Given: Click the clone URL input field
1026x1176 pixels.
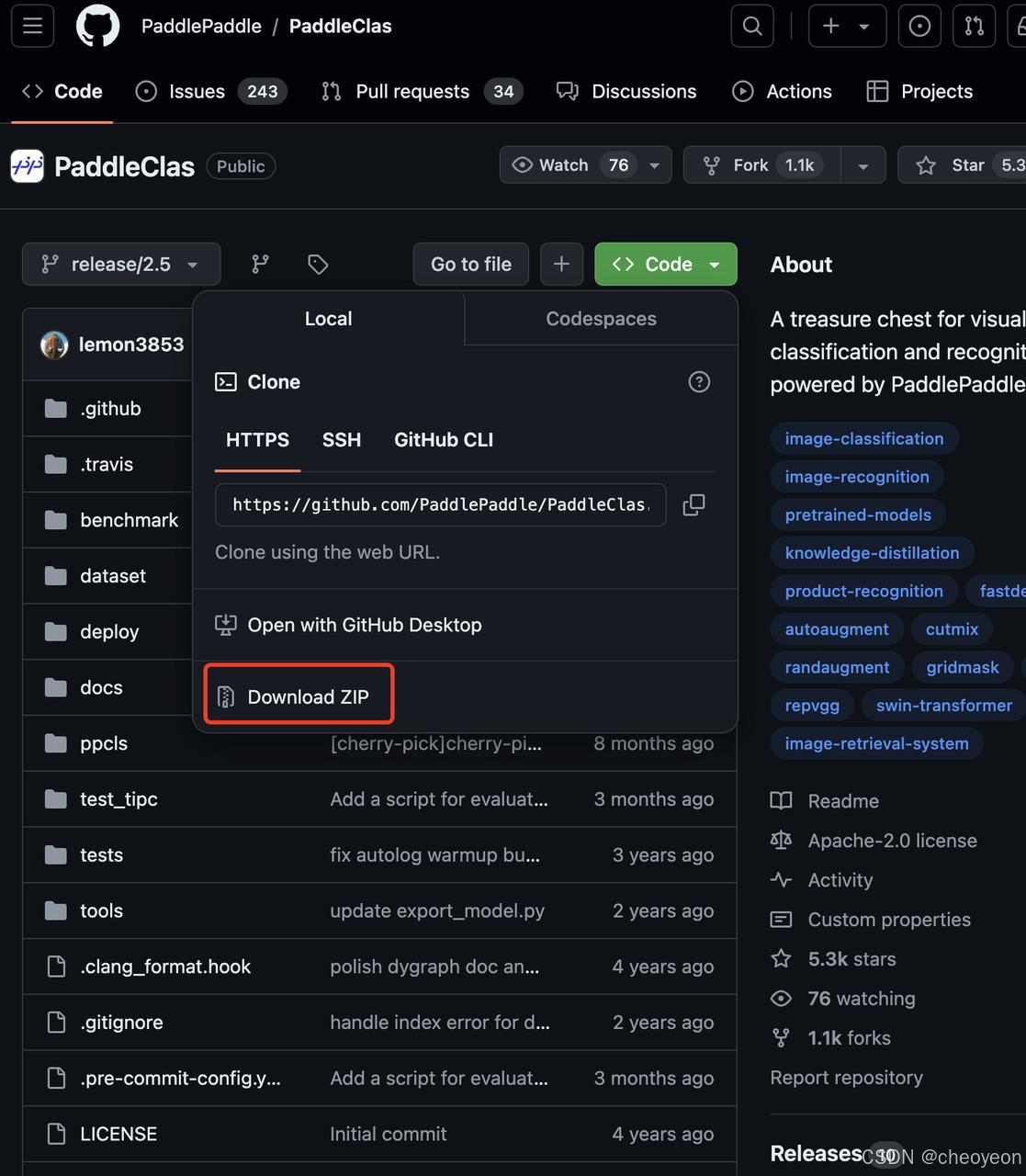Looking at the screenshot, I should click(x=441, y=504).
